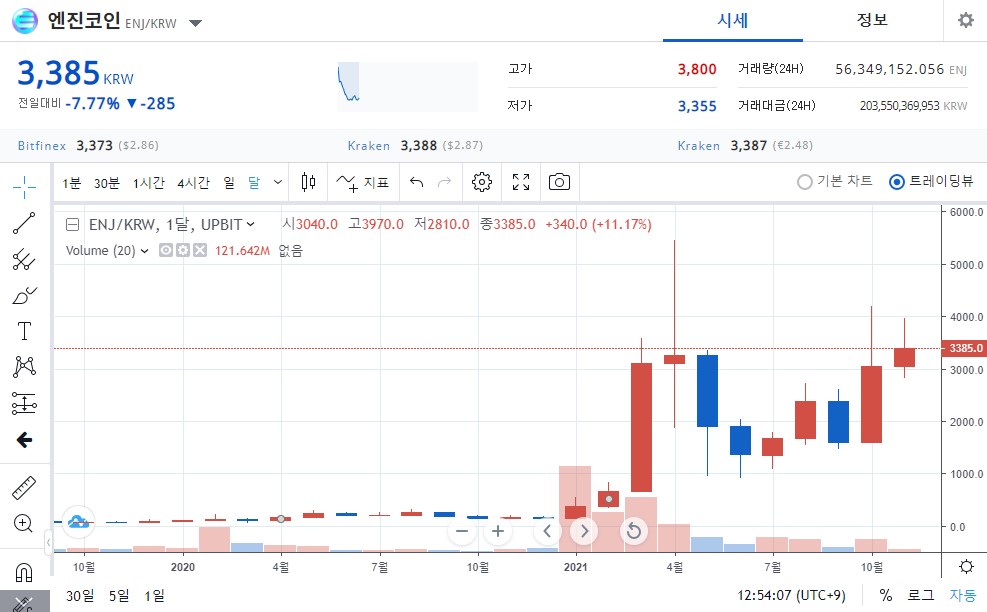This screenshot has width=987, height=612.
Task: Switch to the 정보 tab
Action: tap(872, 21)
